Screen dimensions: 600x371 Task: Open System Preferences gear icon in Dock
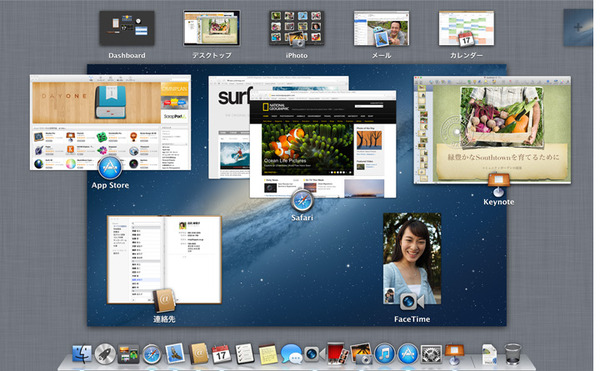[x=431, y=354]
